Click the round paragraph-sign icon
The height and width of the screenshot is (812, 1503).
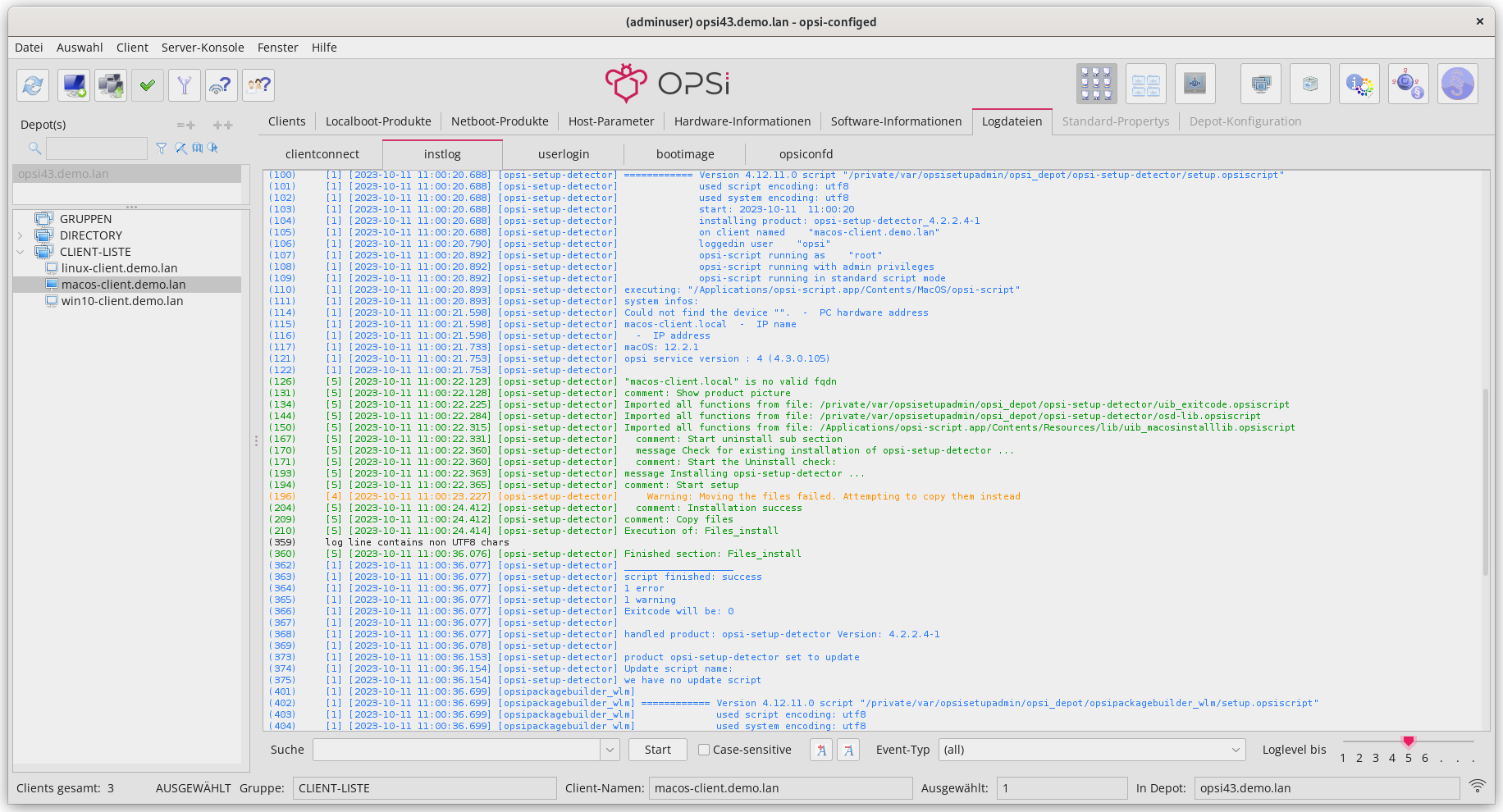coord(1458,84)
